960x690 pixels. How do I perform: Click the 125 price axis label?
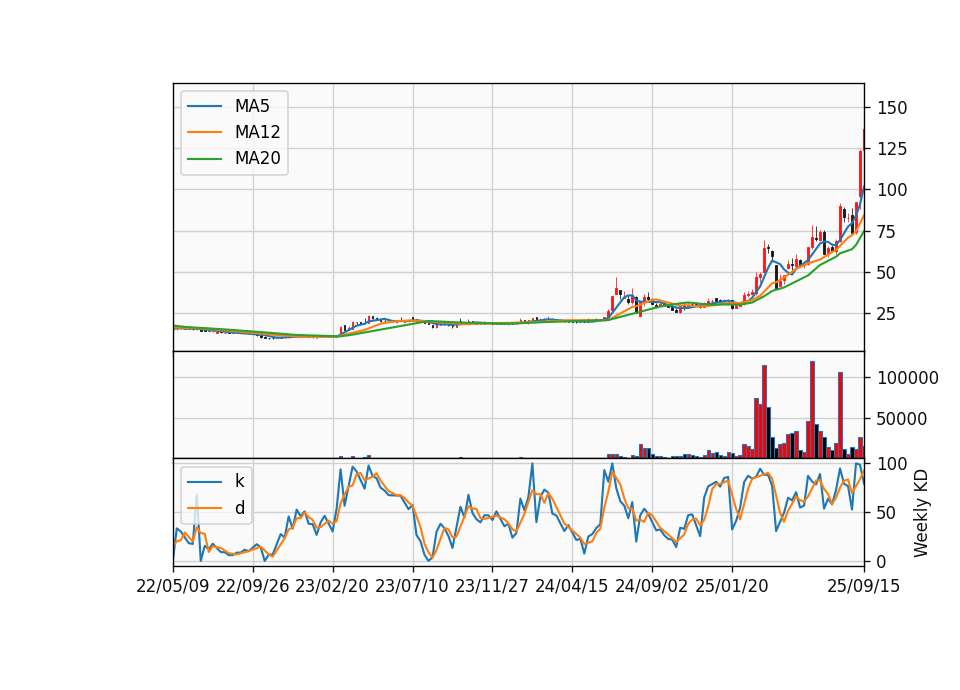892,149
